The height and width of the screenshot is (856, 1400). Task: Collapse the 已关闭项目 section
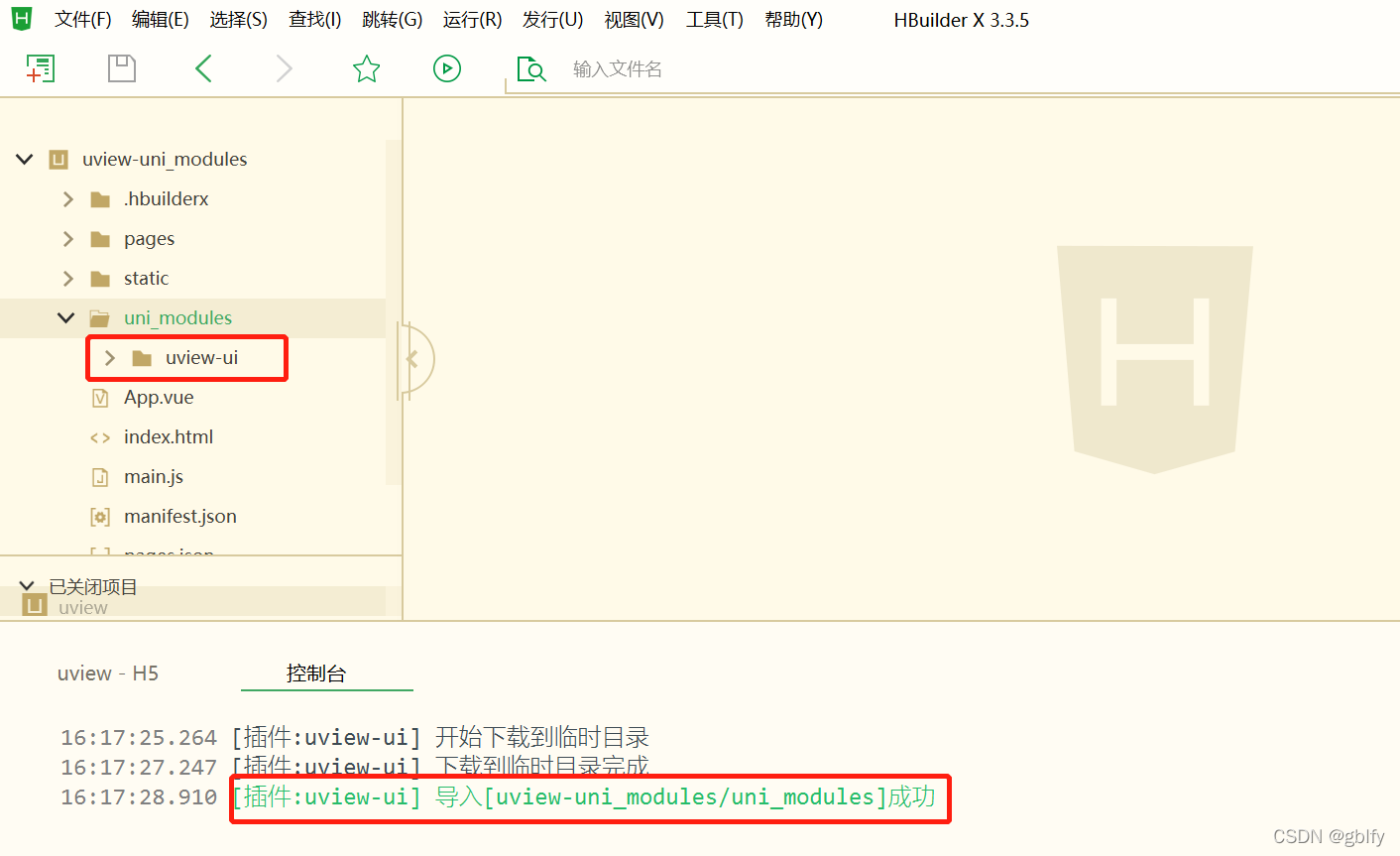click(x=27, y=586)
